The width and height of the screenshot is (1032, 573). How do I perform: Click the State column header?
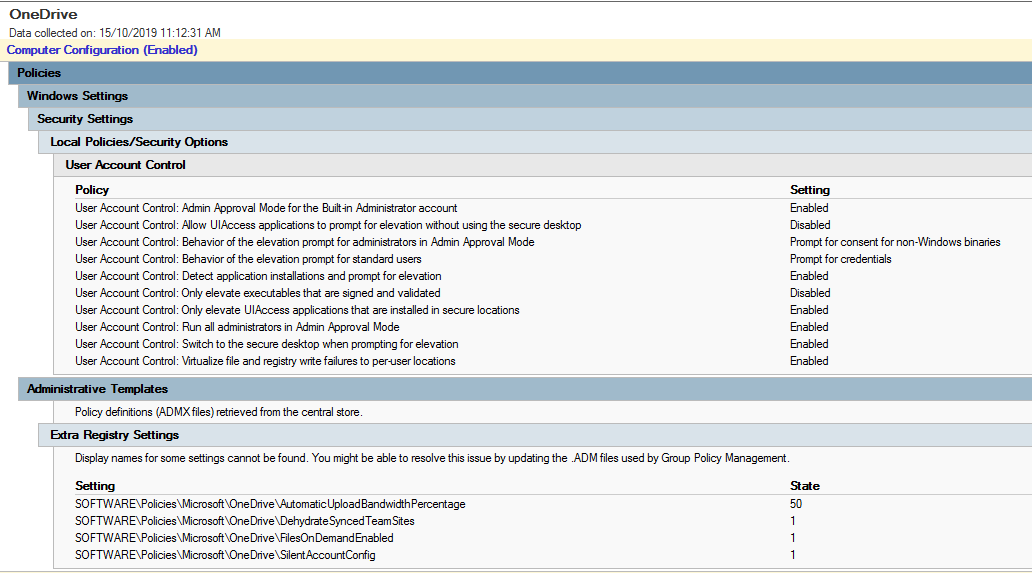[804, 486]
